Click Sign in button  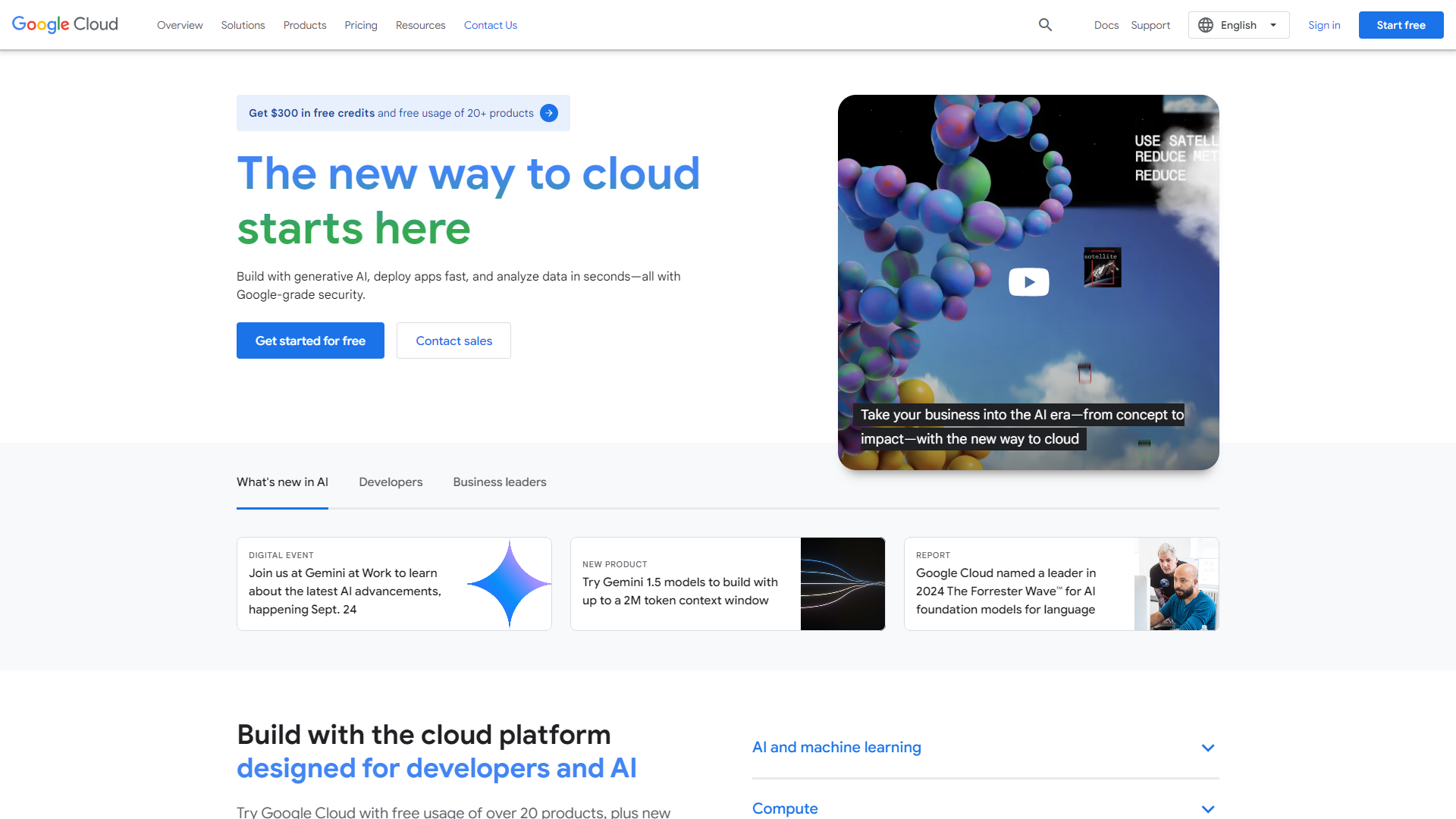[x=1325, y=24]
